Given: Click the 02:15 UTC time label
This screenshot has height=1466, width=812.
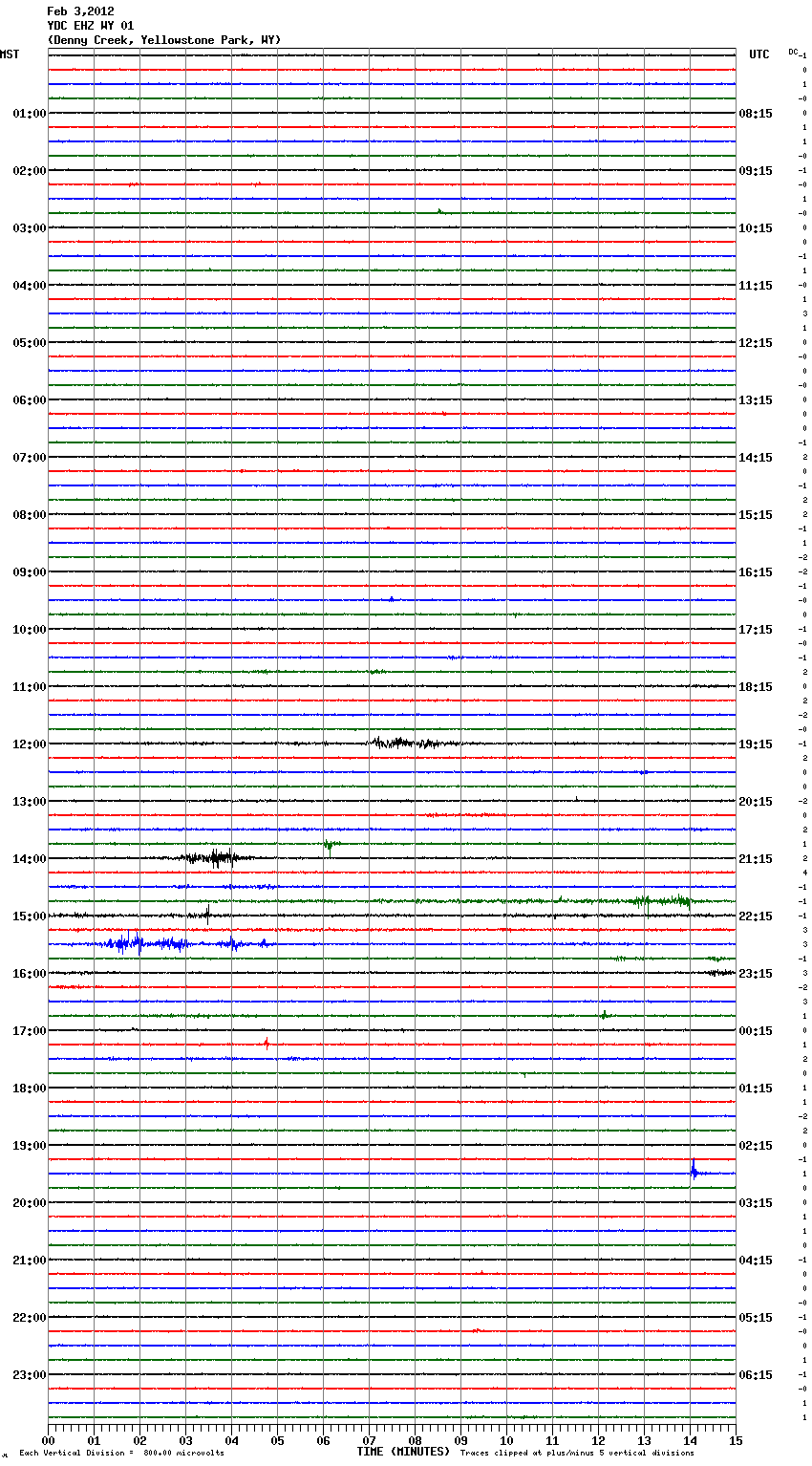Looking at the screenshot, I should 756,1145.
